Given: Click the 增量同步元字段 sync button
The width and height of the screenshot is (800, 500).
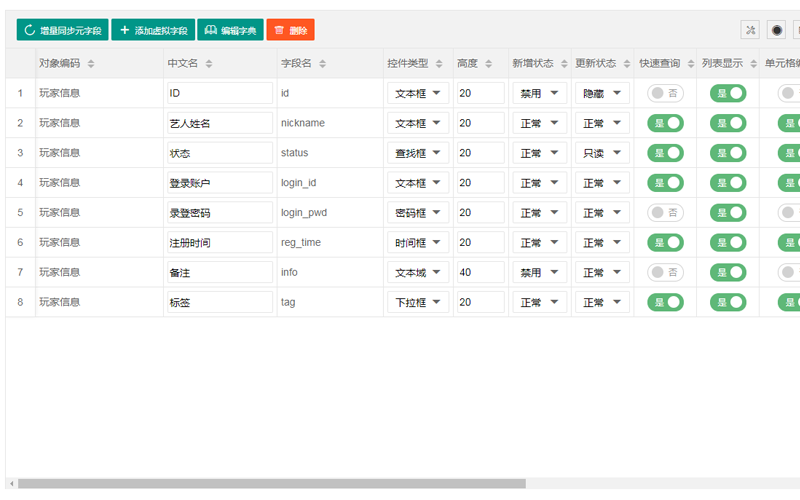Looking at the screenshot, I should 62,31.
